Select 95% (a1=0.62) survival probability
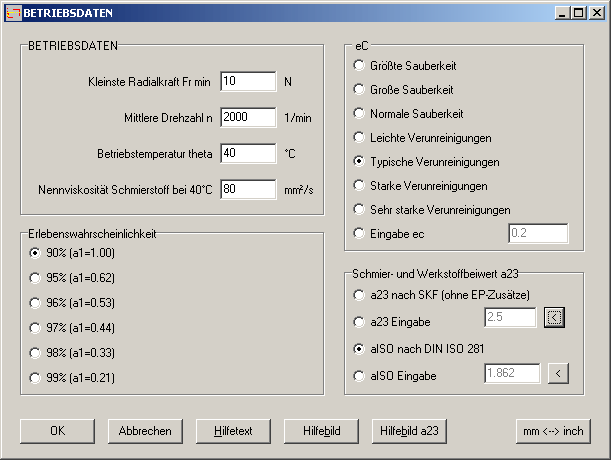This screenshot has width=611, height=460. (37, 278)
